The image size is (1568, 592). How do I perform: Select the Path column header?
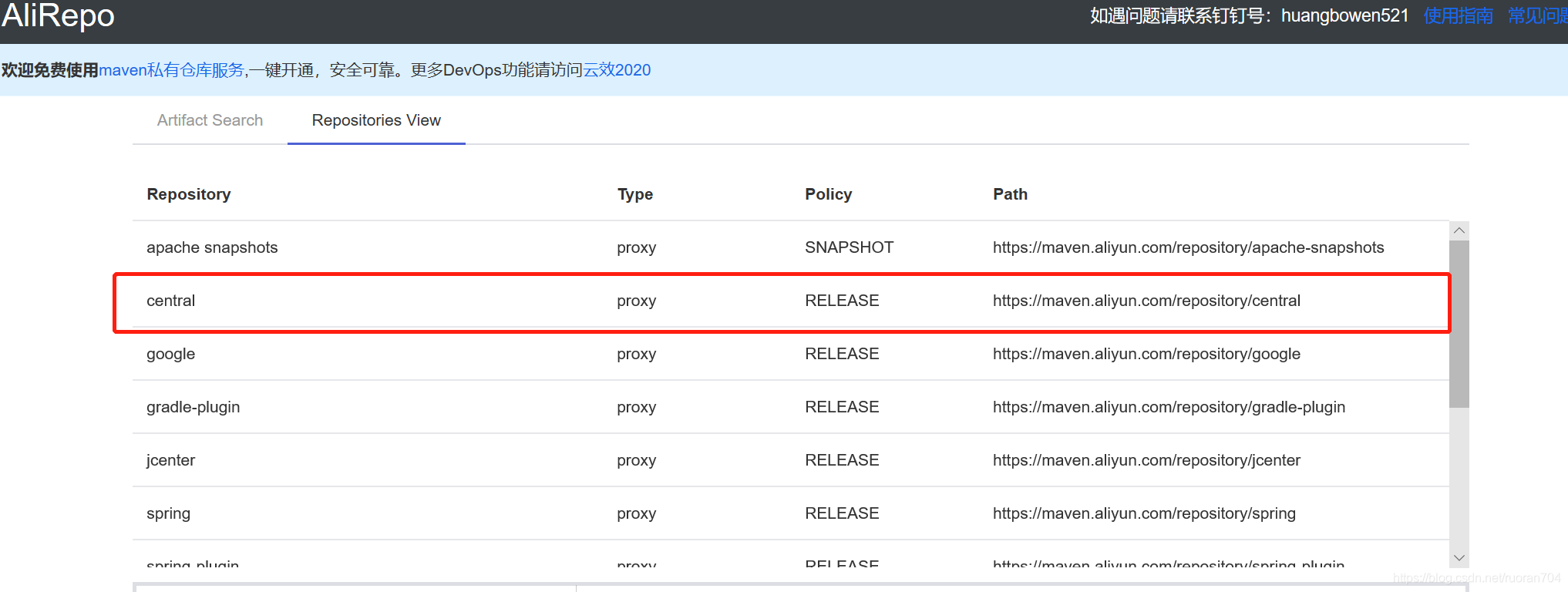(1010, 194)
